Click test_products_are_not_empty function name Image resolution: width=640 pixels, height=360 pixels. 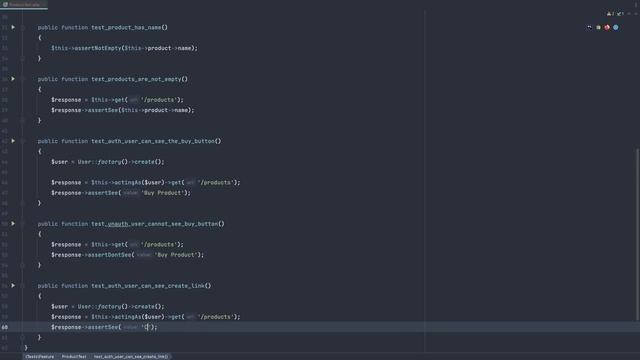coord(136,79)
